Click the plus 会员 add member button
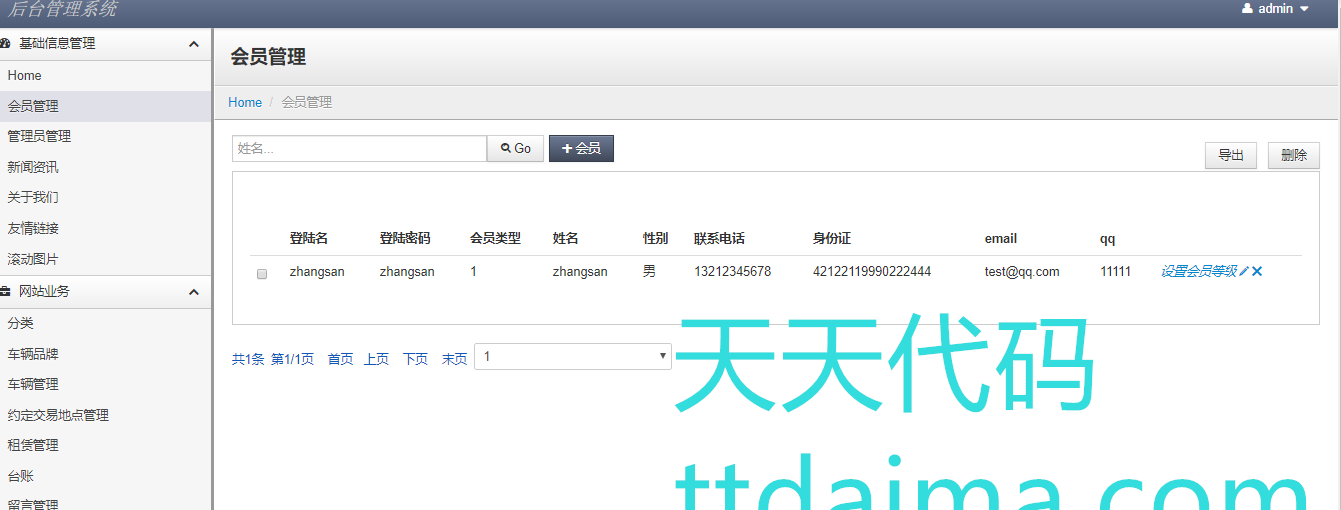Viewport: 1341px width, 510px height. 581,148
